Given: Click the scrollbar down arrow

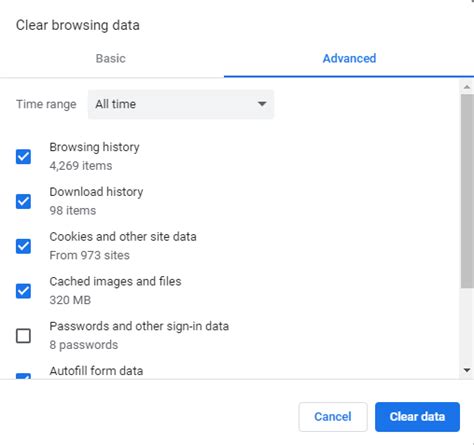Looking at the screenshot, I should pos(467,370).
